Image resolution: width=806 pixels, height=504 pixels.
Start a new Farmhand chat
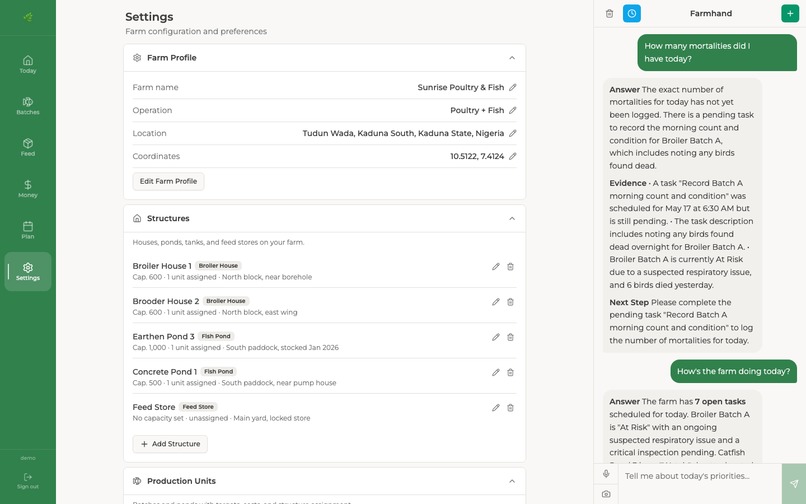790,13
